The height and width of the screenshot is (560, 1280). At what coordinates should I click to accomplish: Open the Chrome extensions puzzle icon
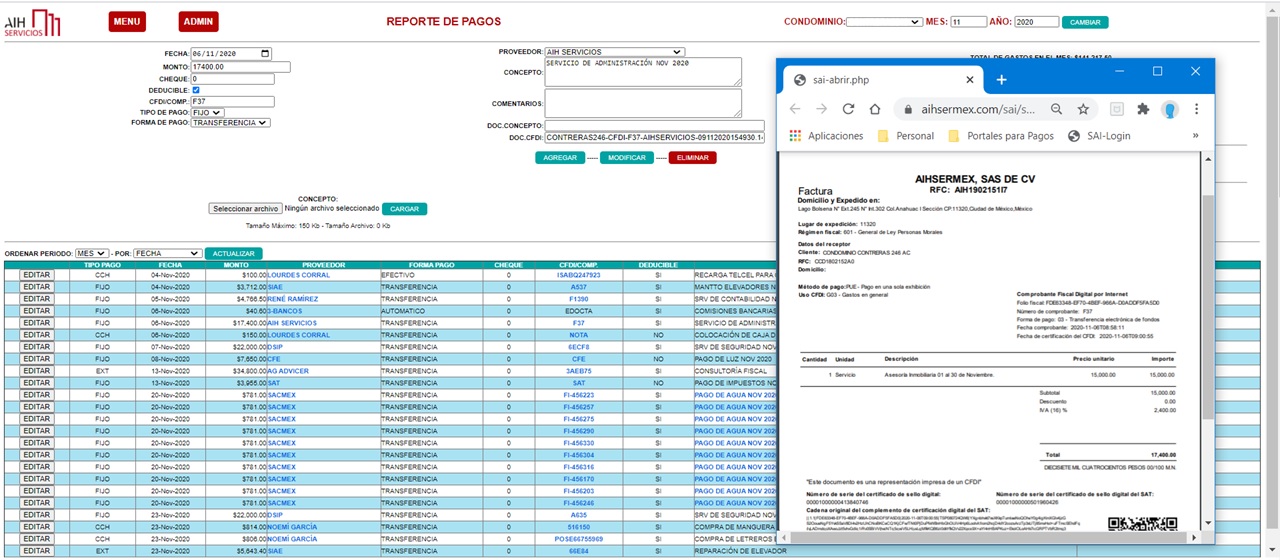[x=1143, y=109]
